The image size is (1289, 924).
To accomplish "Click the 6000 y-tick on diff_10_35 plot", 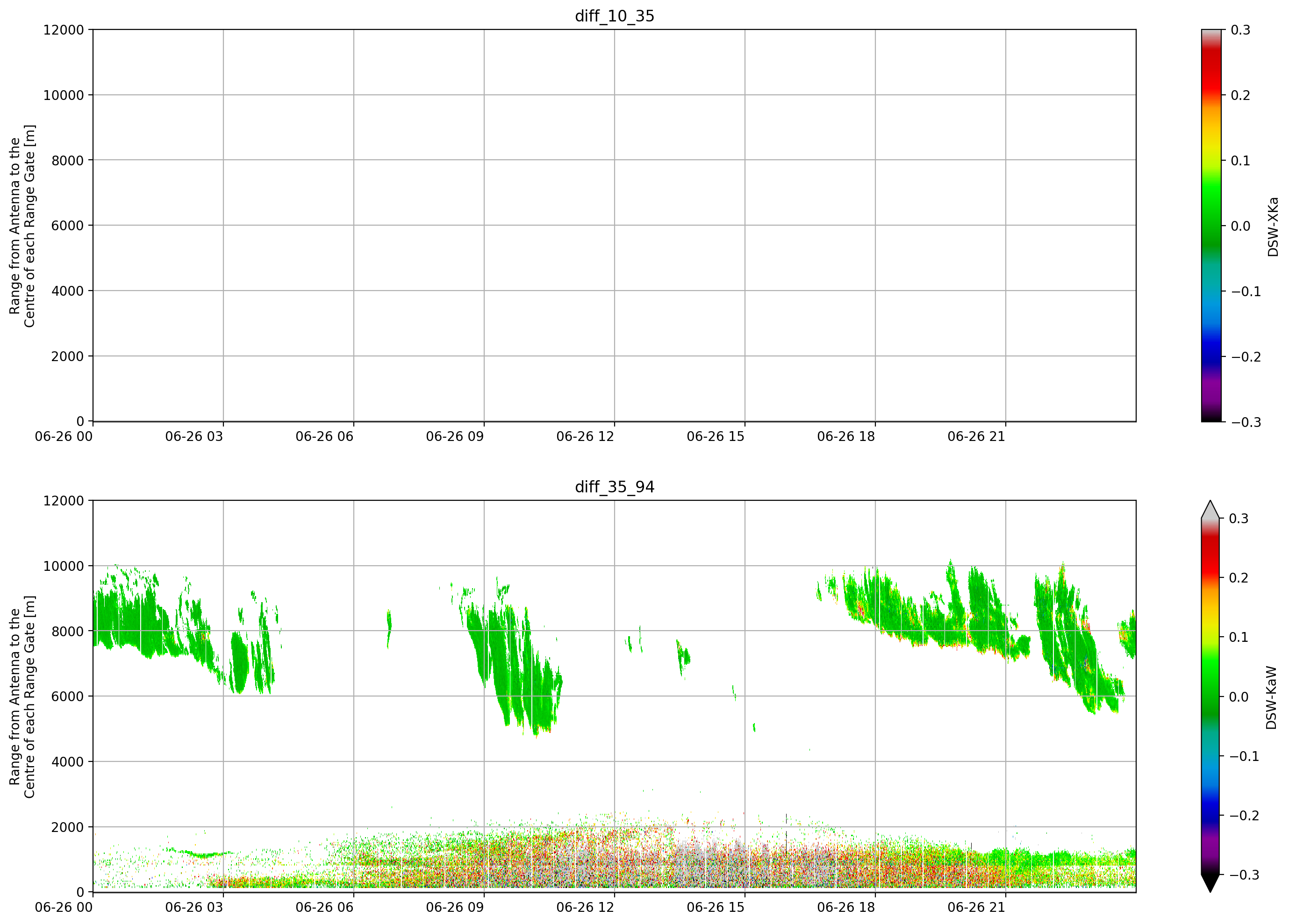I will tap(68, 226).
